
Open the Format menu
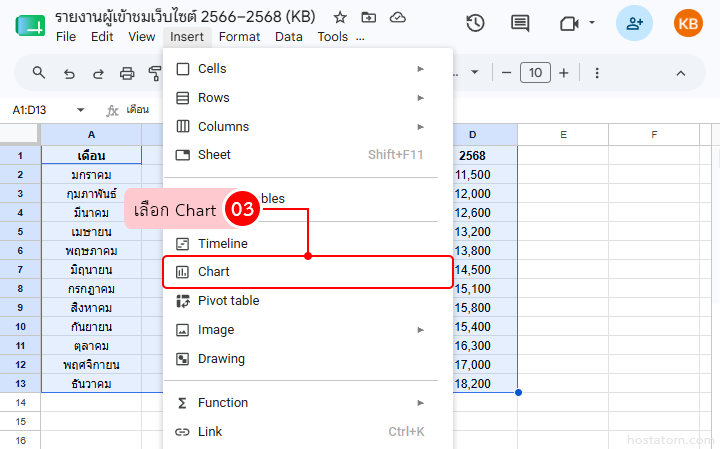tap(239, 37)
